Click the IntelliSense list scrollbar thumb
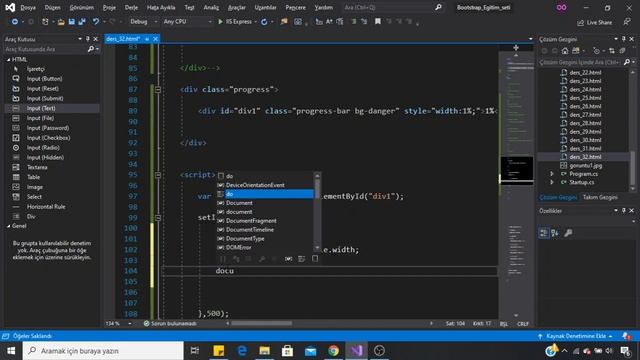This screenshot has height=360, width=640. pos(318,188)
